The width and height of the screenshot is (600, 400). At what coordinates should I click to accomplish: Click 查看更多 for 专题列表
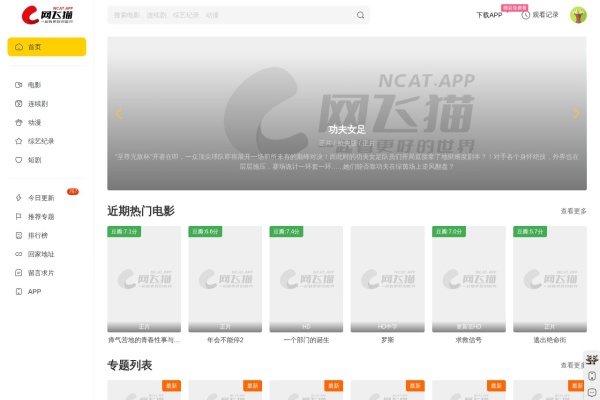click(x=572, y=365)
